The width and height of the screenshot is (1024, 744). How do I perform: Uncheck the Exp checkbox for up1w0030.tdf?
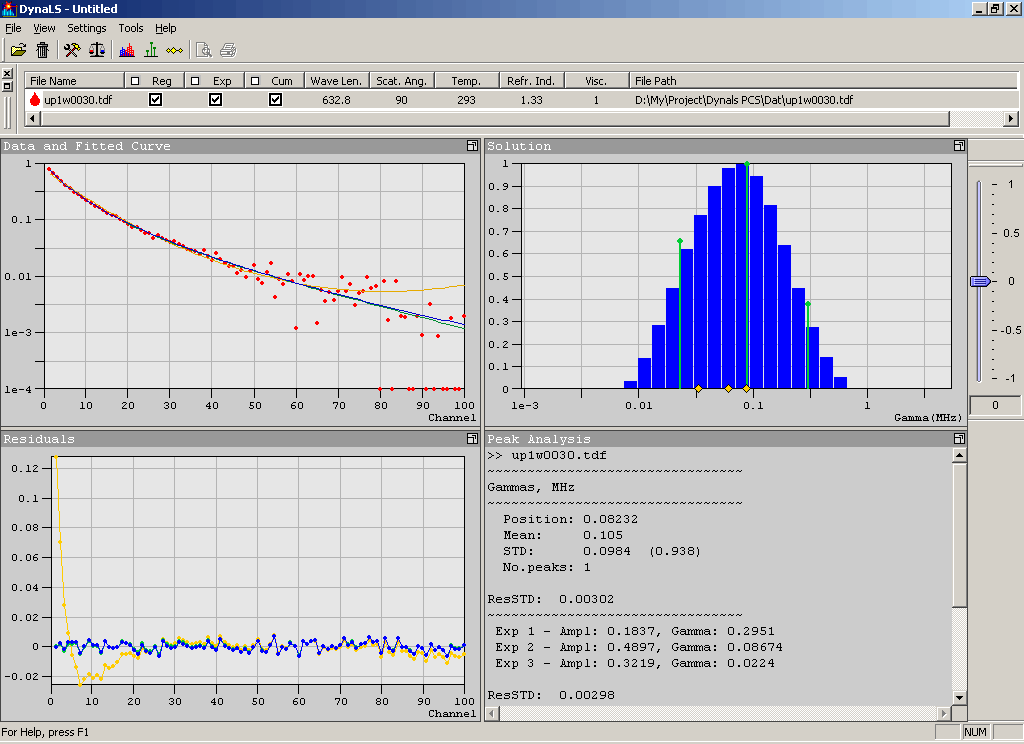(215, 100)
